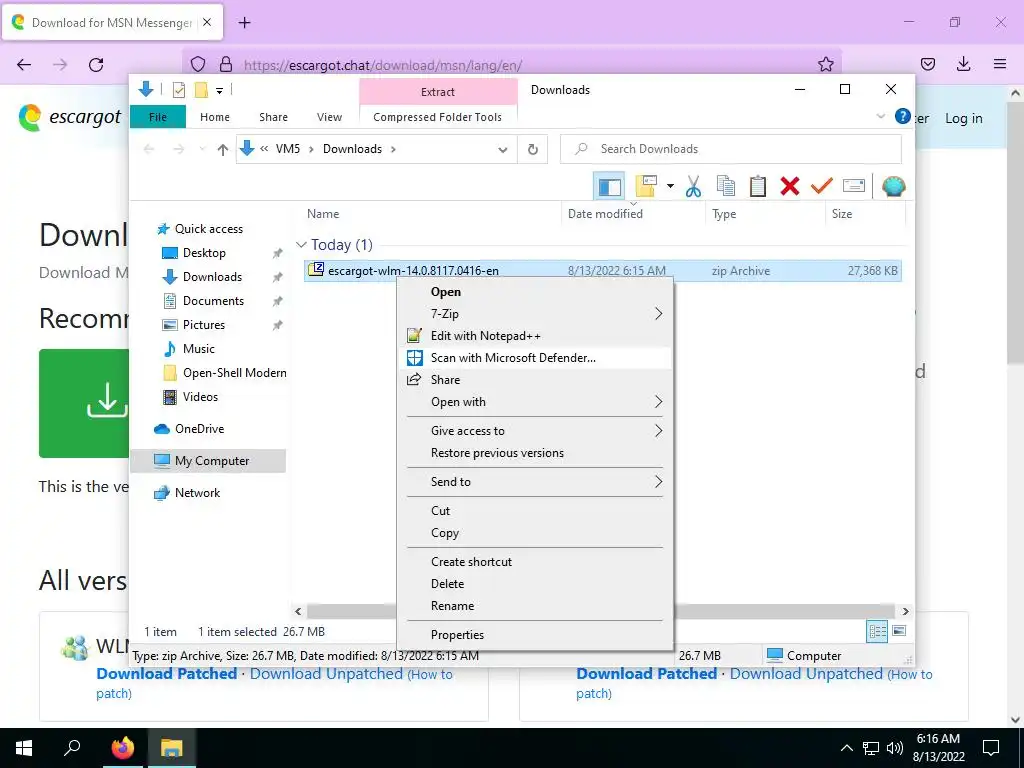Choose Create shortcut in context menu
The height and width of the screenshot is (768, 1024).
535,562
